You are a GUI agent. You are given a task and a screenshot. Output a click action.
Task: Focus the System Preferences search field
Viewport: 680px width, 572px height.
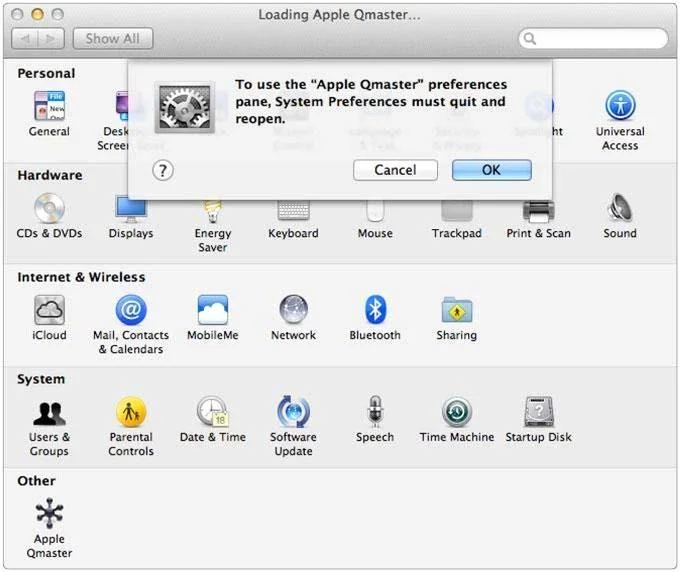(593, 39)
